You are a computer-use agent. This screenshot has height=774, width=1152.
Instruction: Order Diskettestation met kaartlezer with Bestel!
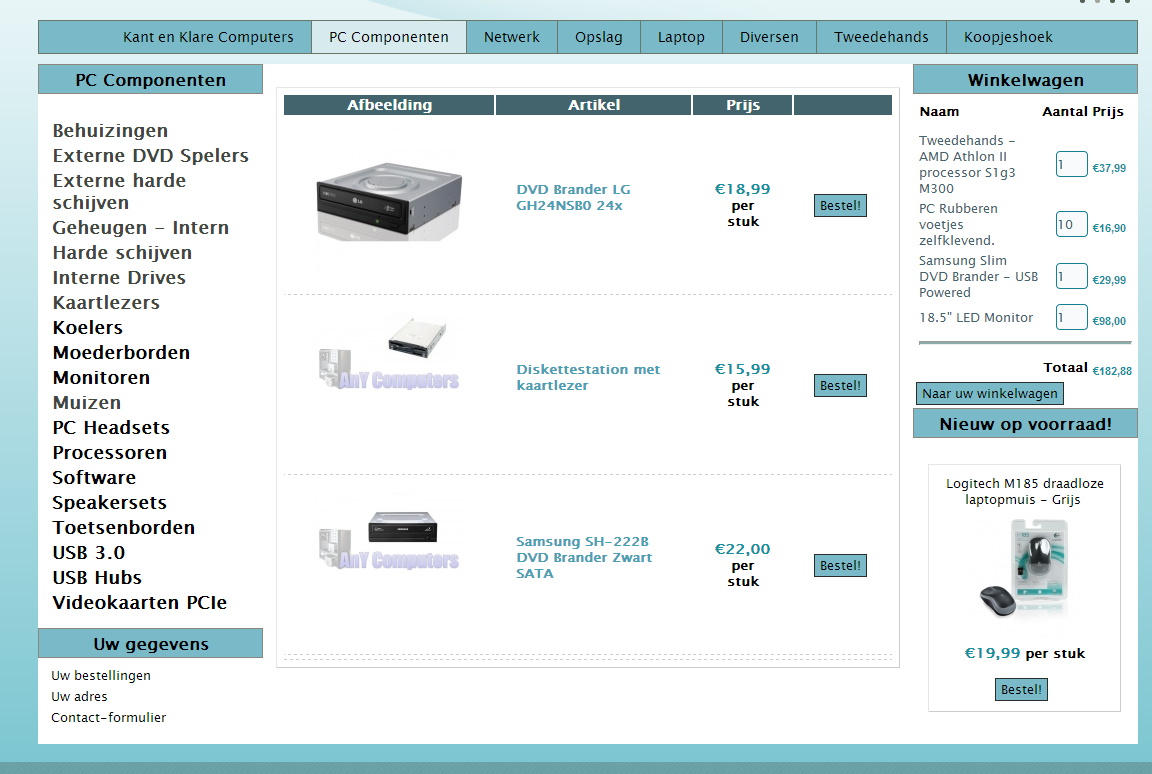(840, 386)
